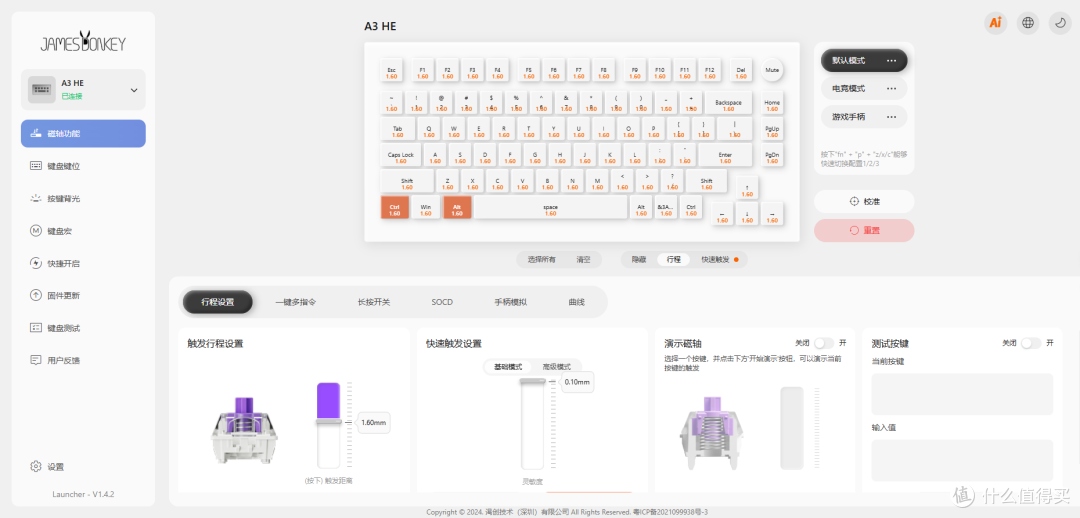Click the rapid trigger sensitivity slider handle
The image size is (1080, 518).
click(x=533, y=380)
